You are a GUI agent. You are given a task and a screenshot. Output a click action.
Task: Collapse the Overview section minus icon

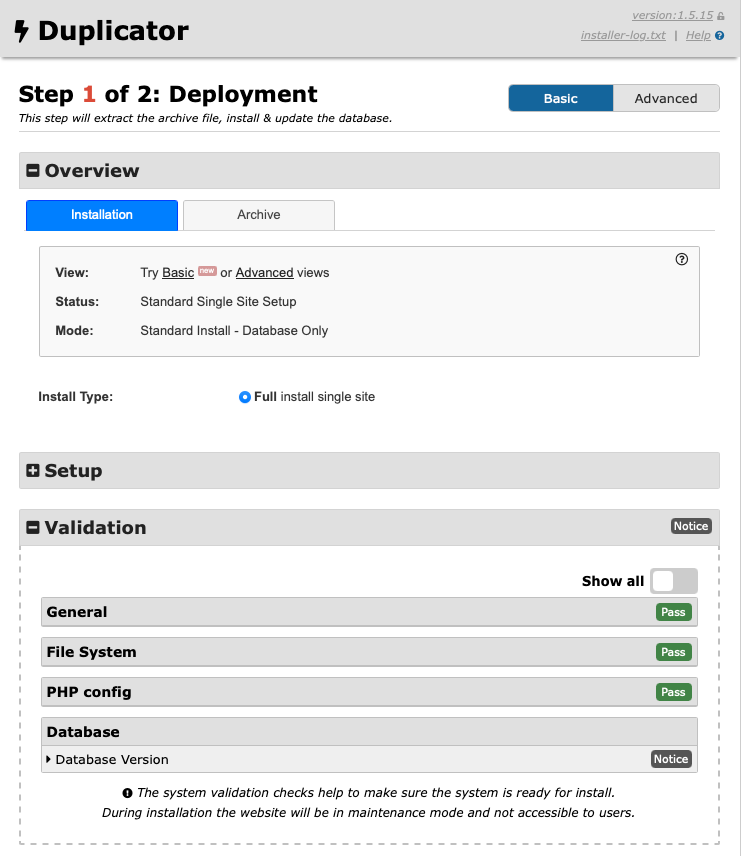click(32, 171)
